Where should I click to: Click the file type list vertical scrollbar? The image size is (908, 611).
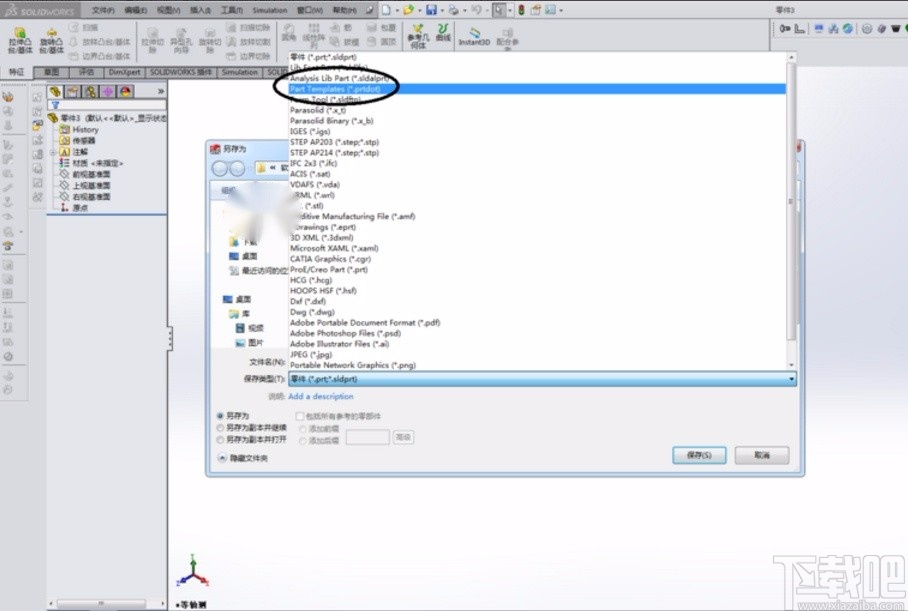tap(791, 210)
